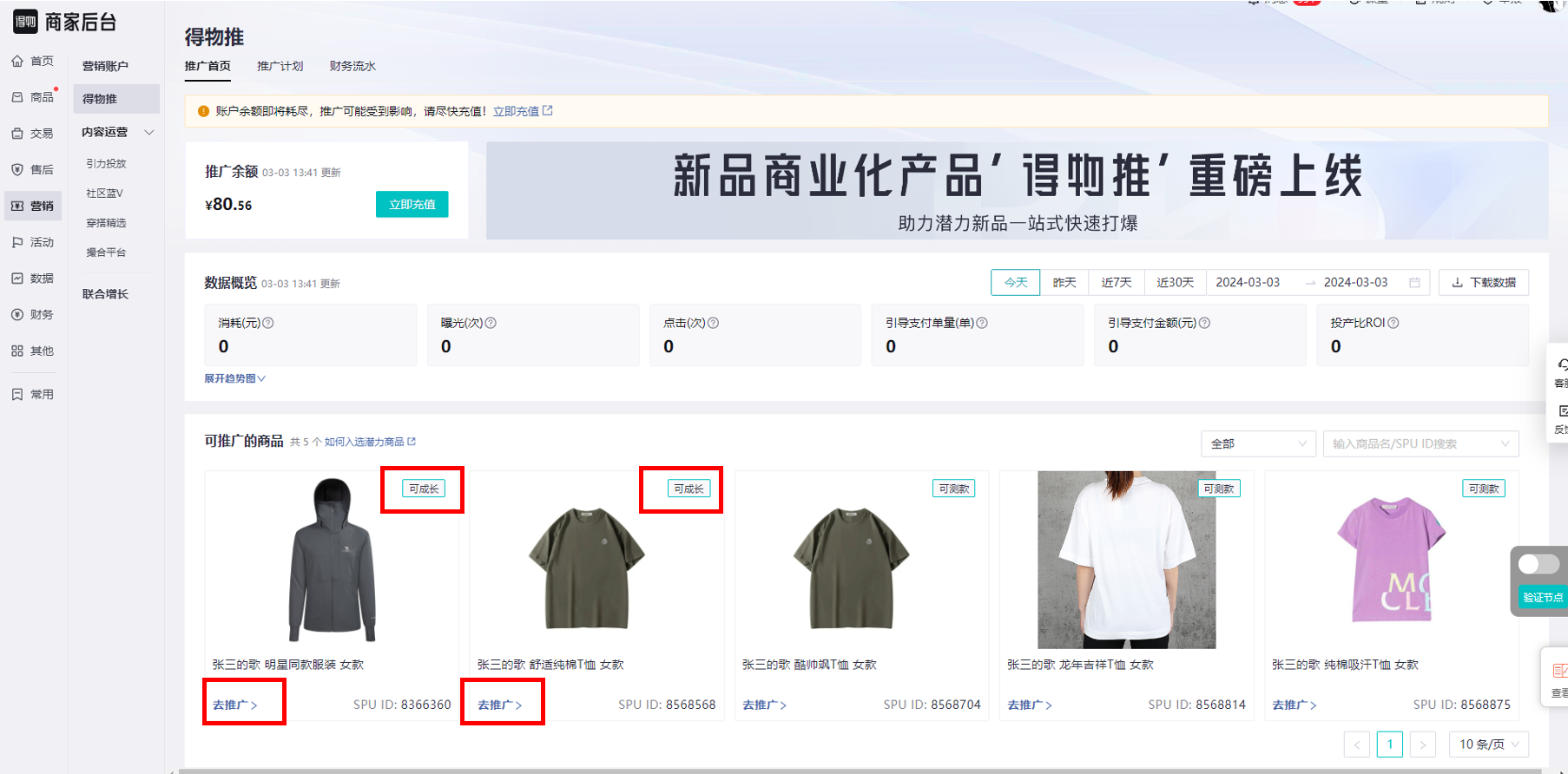
Task: Click 去推广 for 舒适纯棉T恤 女款
Action: 500,705
